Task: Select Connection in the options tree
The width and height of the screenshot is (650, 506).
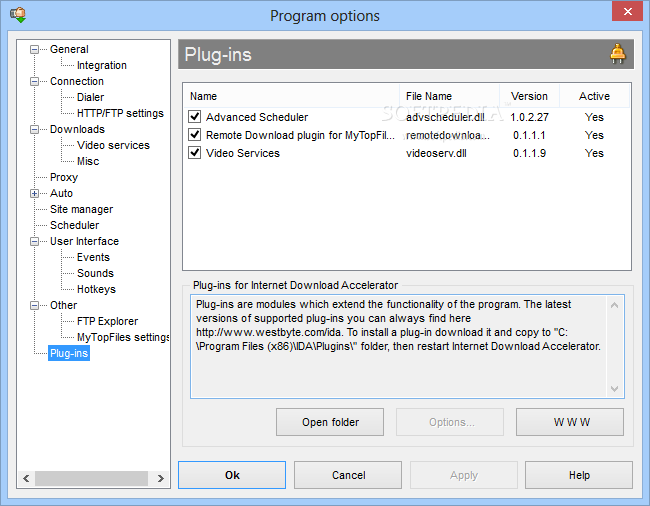Action: [77, 81]
